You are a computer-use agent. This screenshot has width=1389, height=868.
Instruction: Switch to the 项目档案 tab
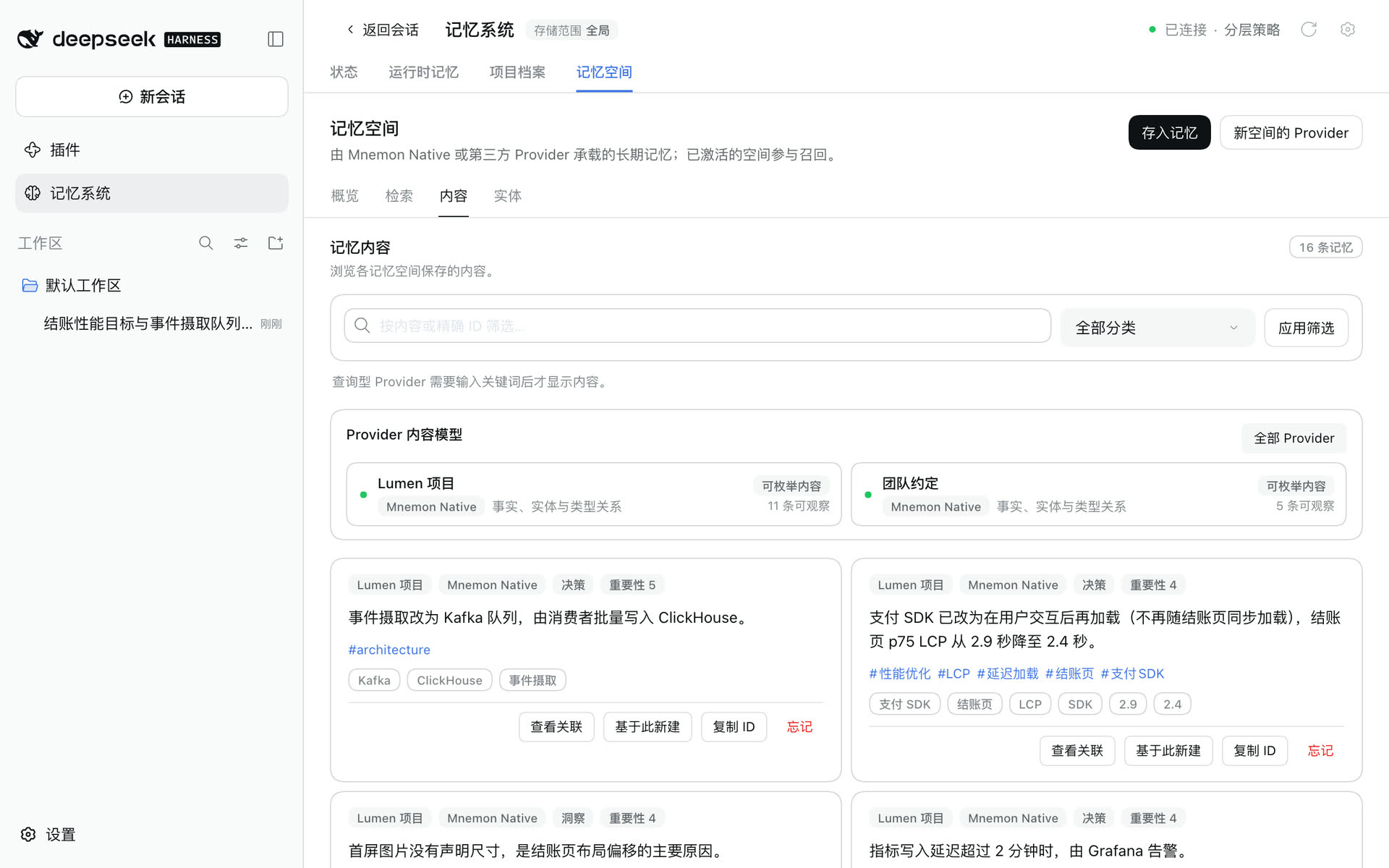[518, 72]
